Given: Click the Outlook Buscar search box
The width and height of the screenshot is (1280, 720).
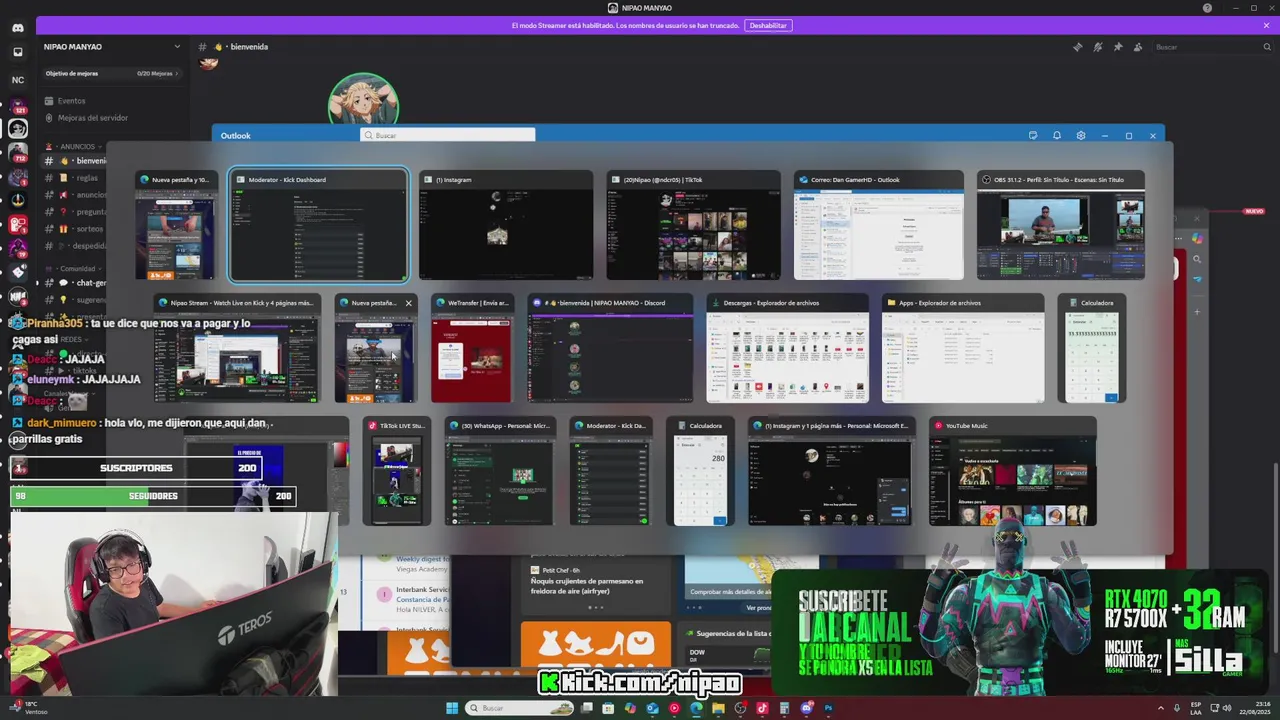Looking at the screenshot, I should pyautogui.click(x=447, y=135).
